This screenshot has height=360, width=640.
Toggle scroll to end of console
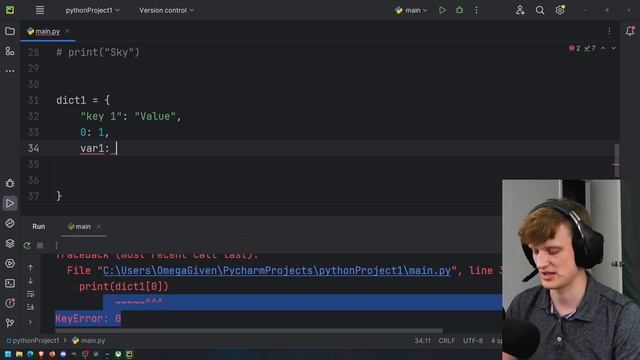pos(30,307)
